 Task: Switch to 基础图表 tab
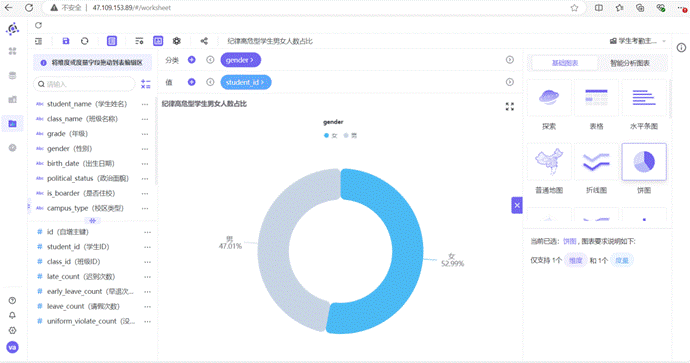coord(565,63)
